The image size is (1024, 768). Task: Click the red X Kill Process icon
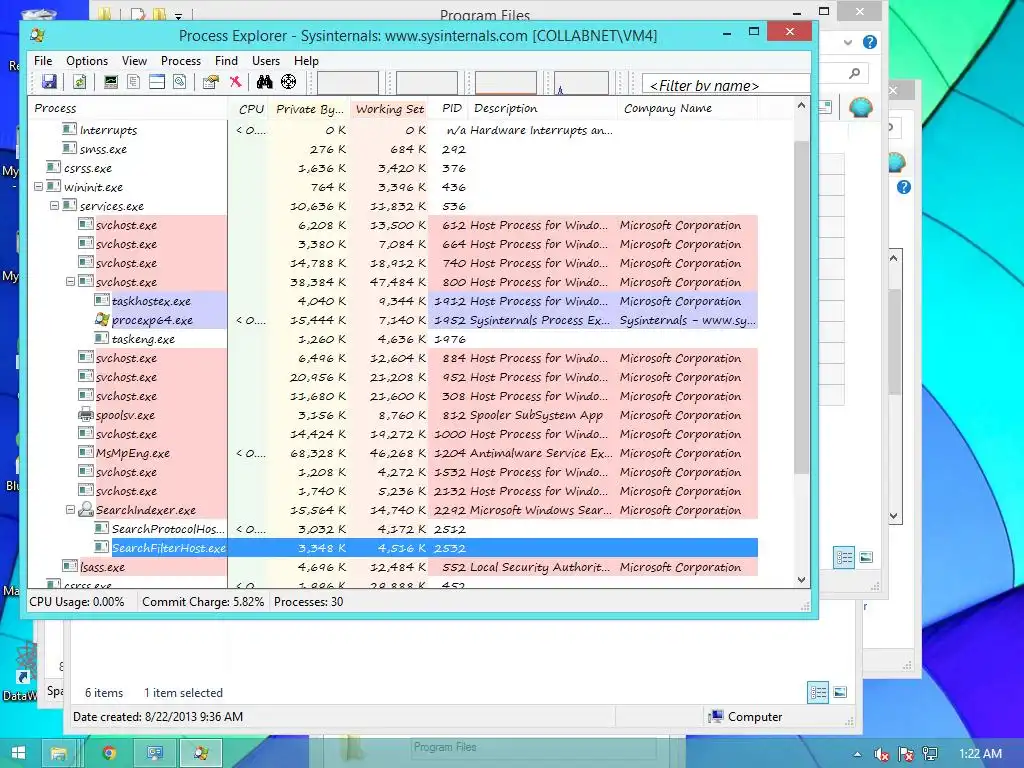click(x=235, y=82)
